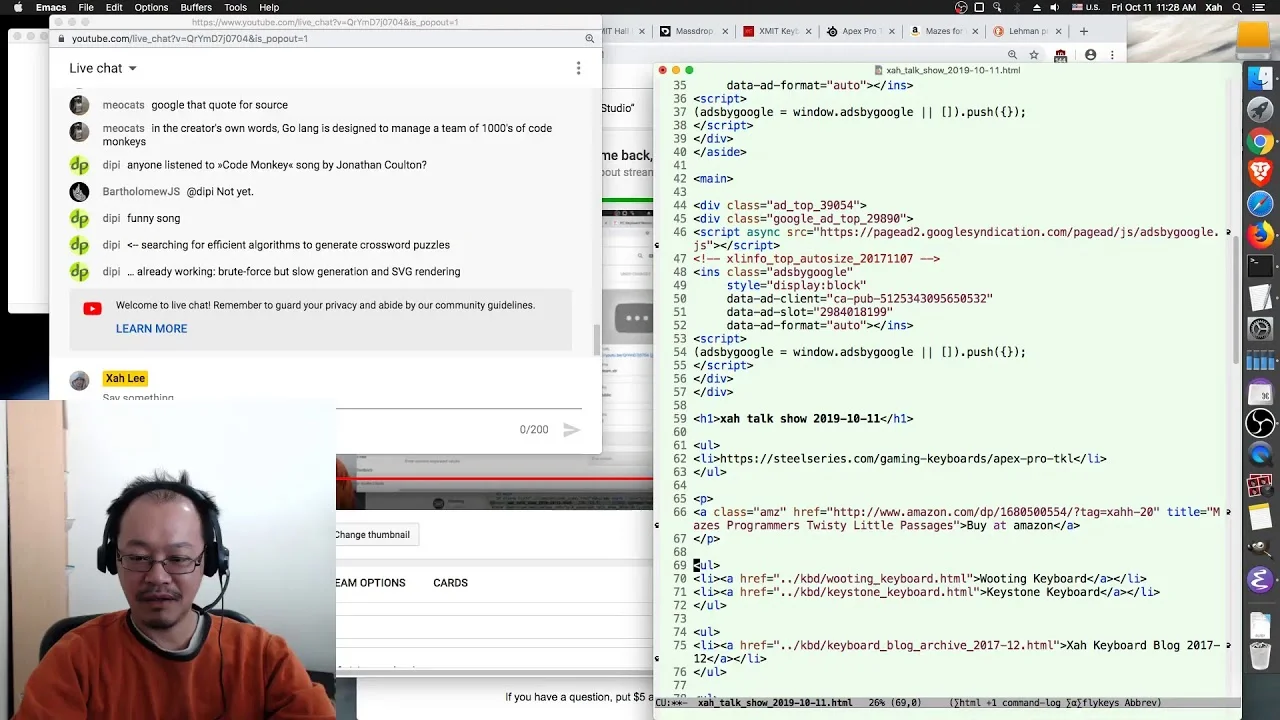Open the Help menu

[x=269, y=7]
